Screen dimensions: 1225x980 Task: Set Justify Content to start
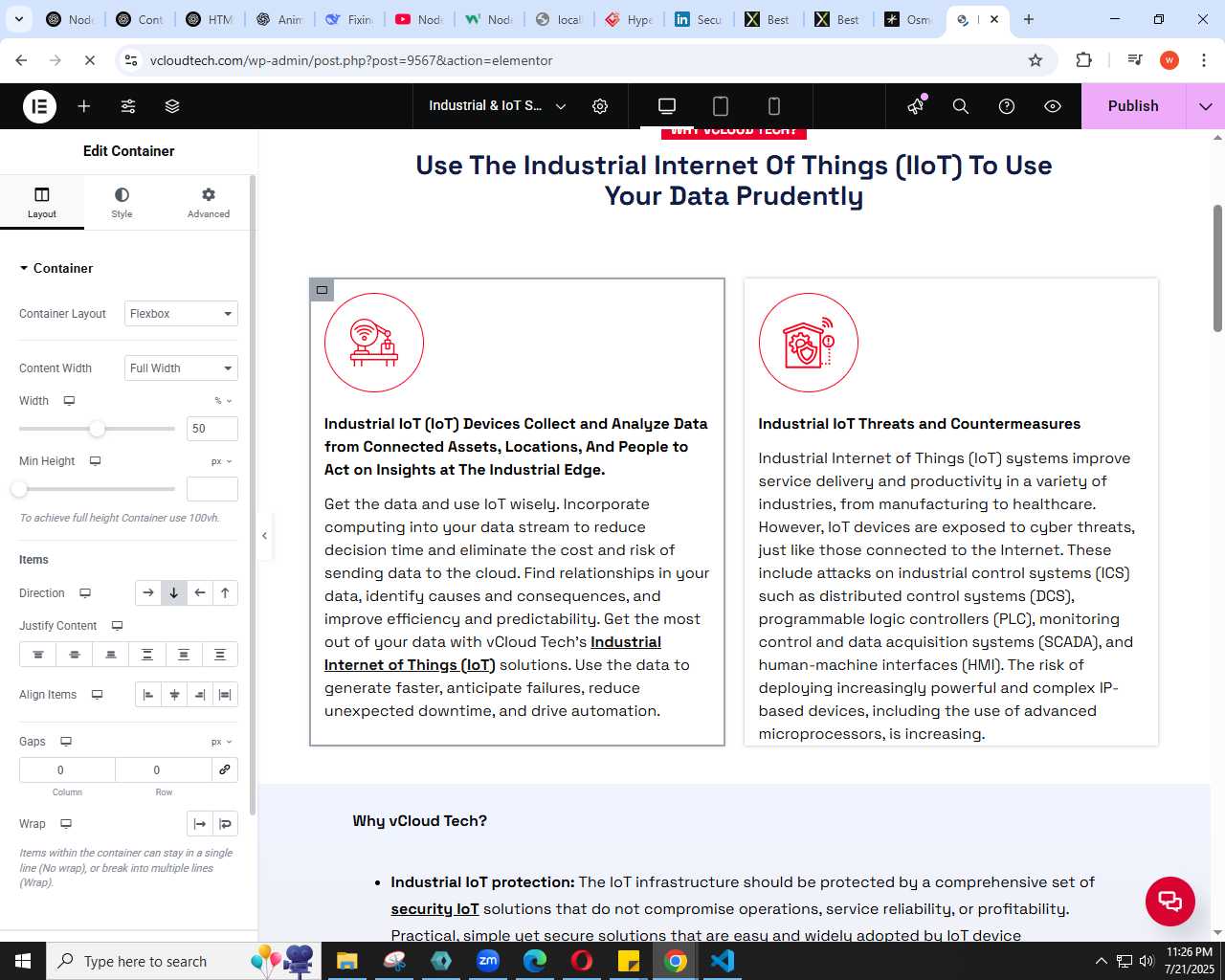(x=38, y=655)
